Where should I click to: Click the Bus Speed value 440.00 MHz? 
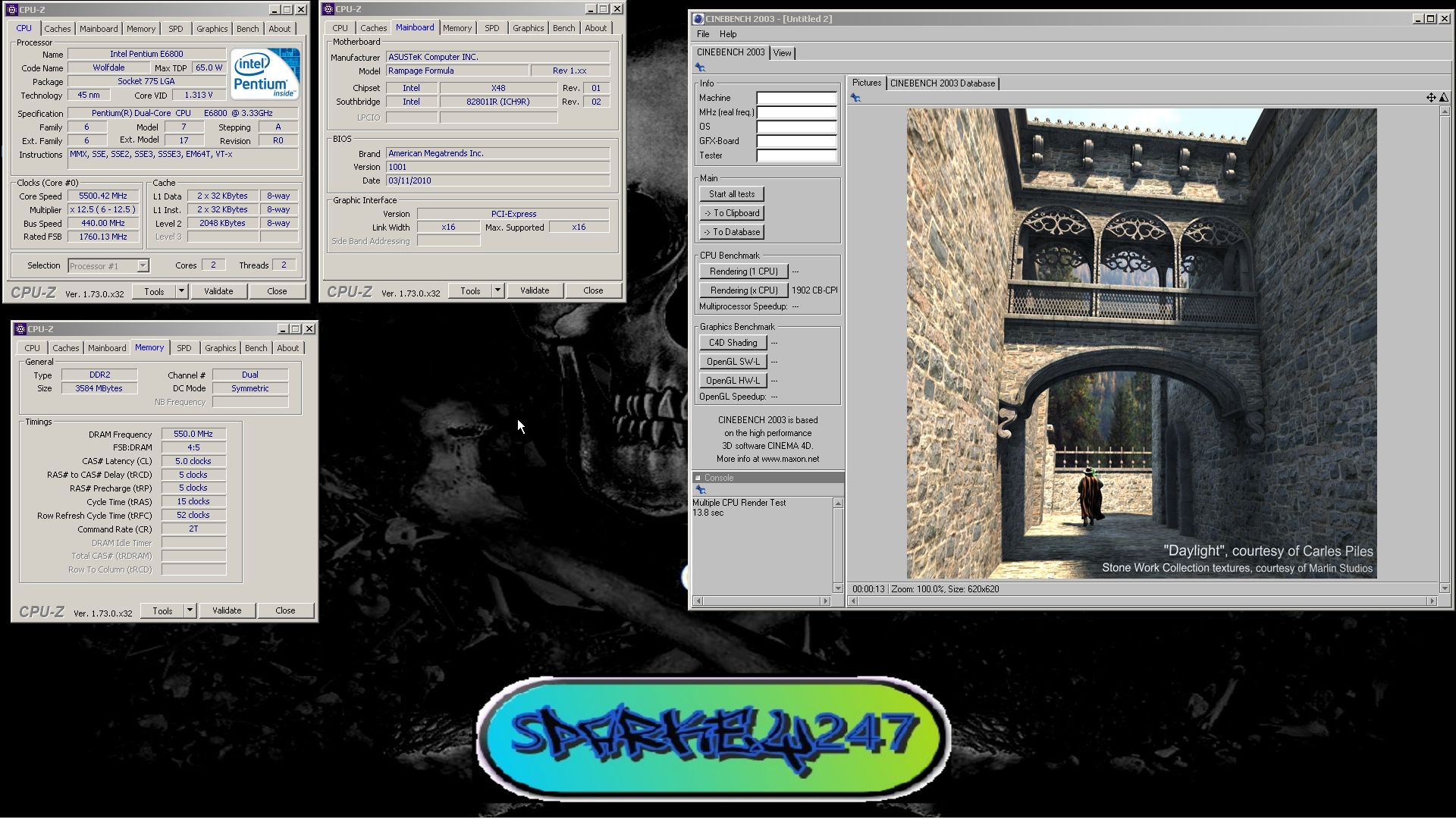pos(103,223)
